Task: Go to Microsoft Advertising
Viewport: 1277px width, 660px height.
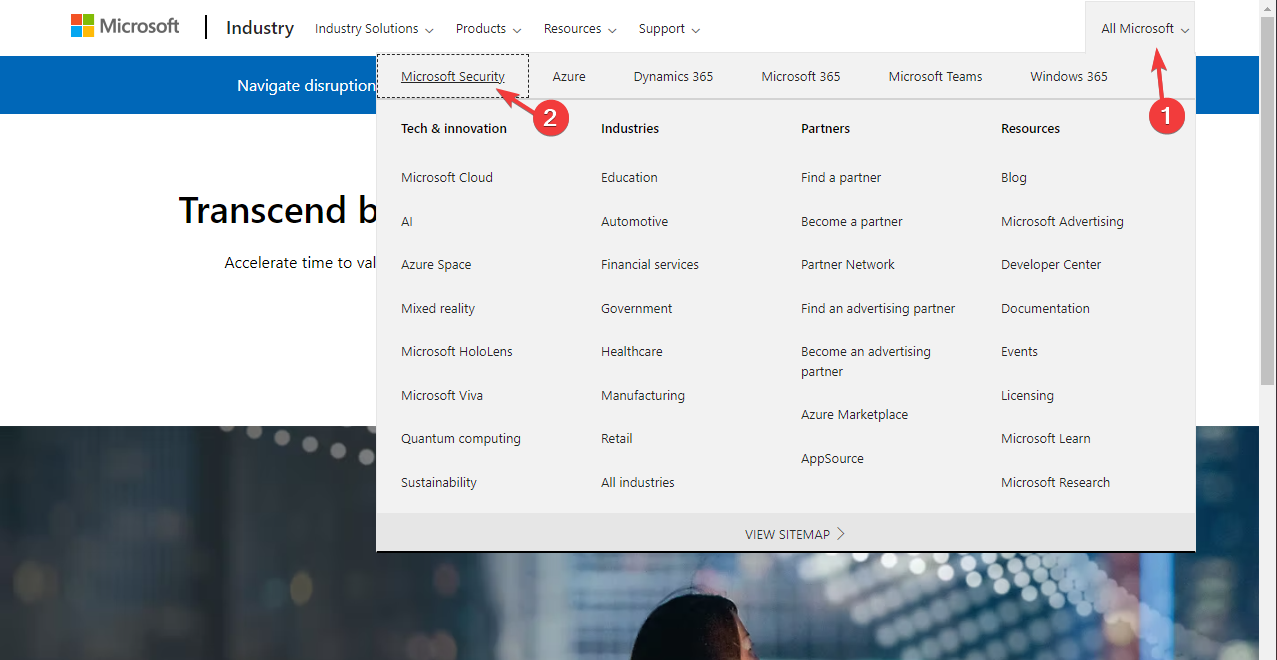Action: [1062, 222]
